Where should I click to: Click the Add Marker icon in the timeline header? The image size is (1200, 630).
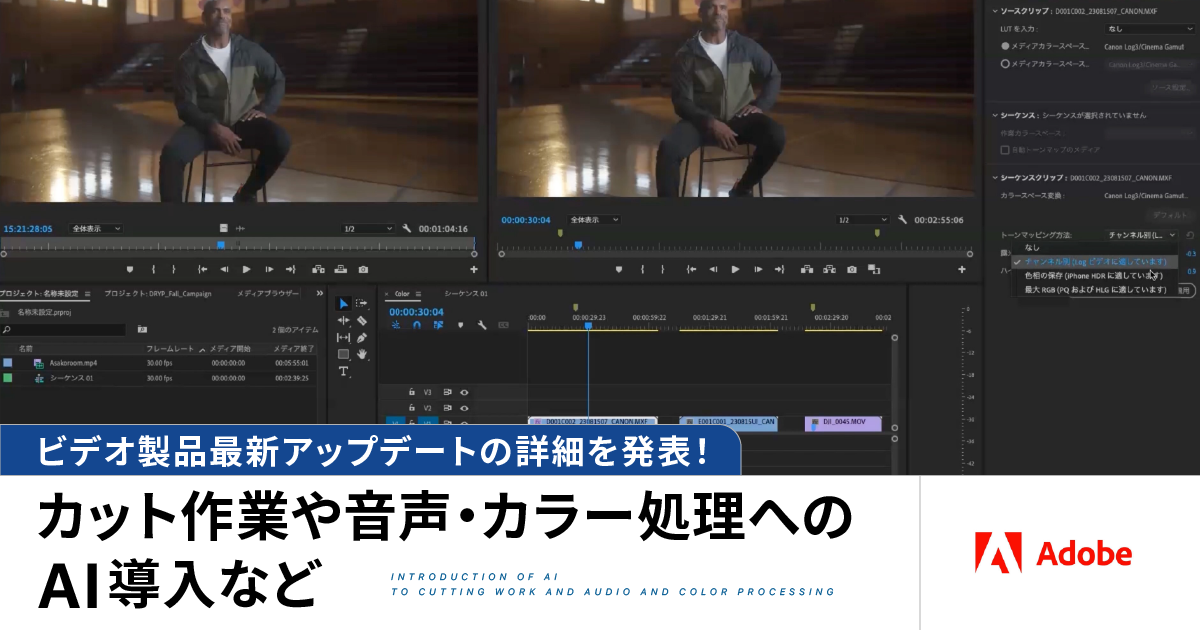461,326
